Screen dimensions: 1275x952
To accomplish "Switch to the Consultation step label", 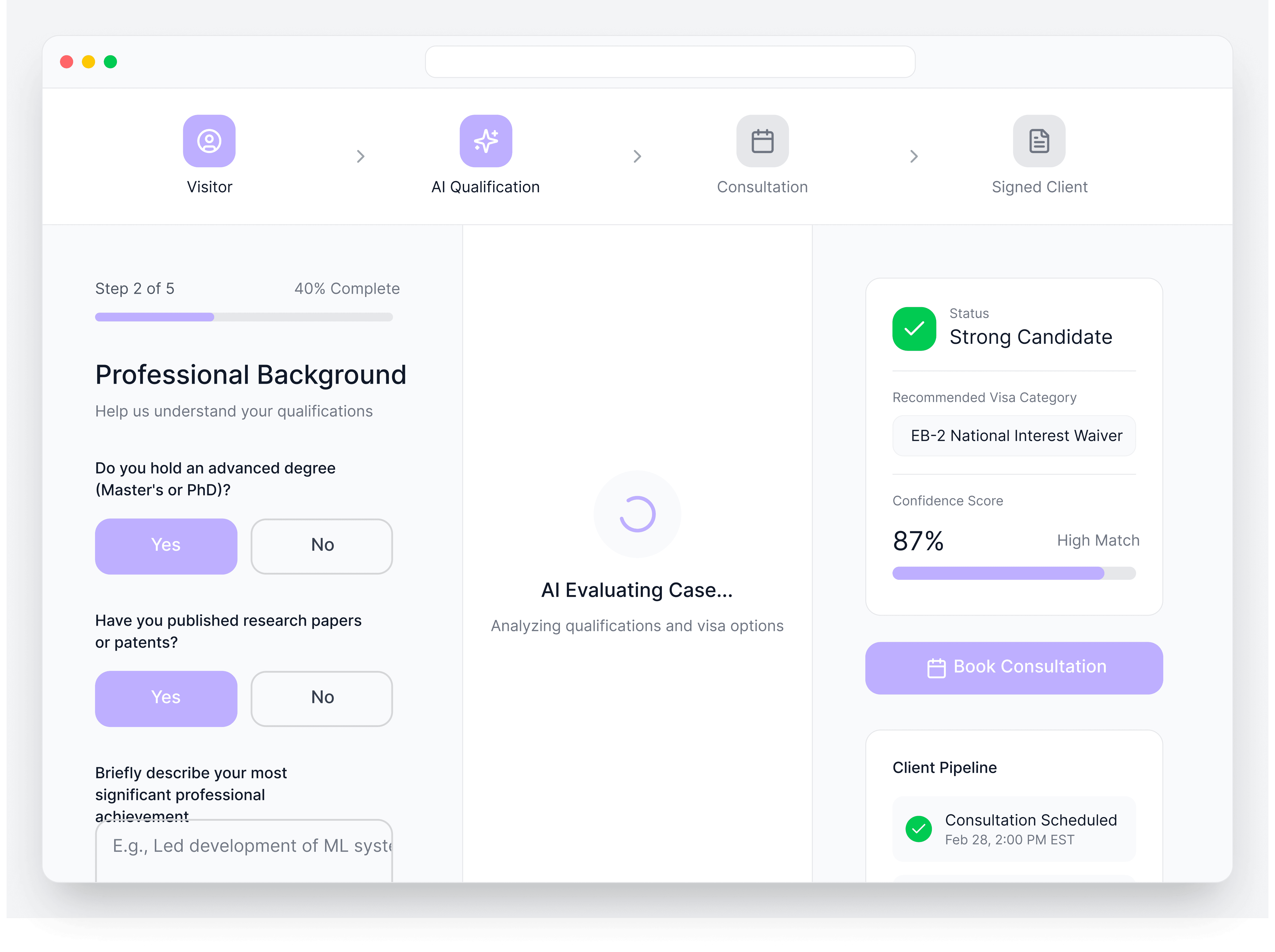I will pos(762,187).
